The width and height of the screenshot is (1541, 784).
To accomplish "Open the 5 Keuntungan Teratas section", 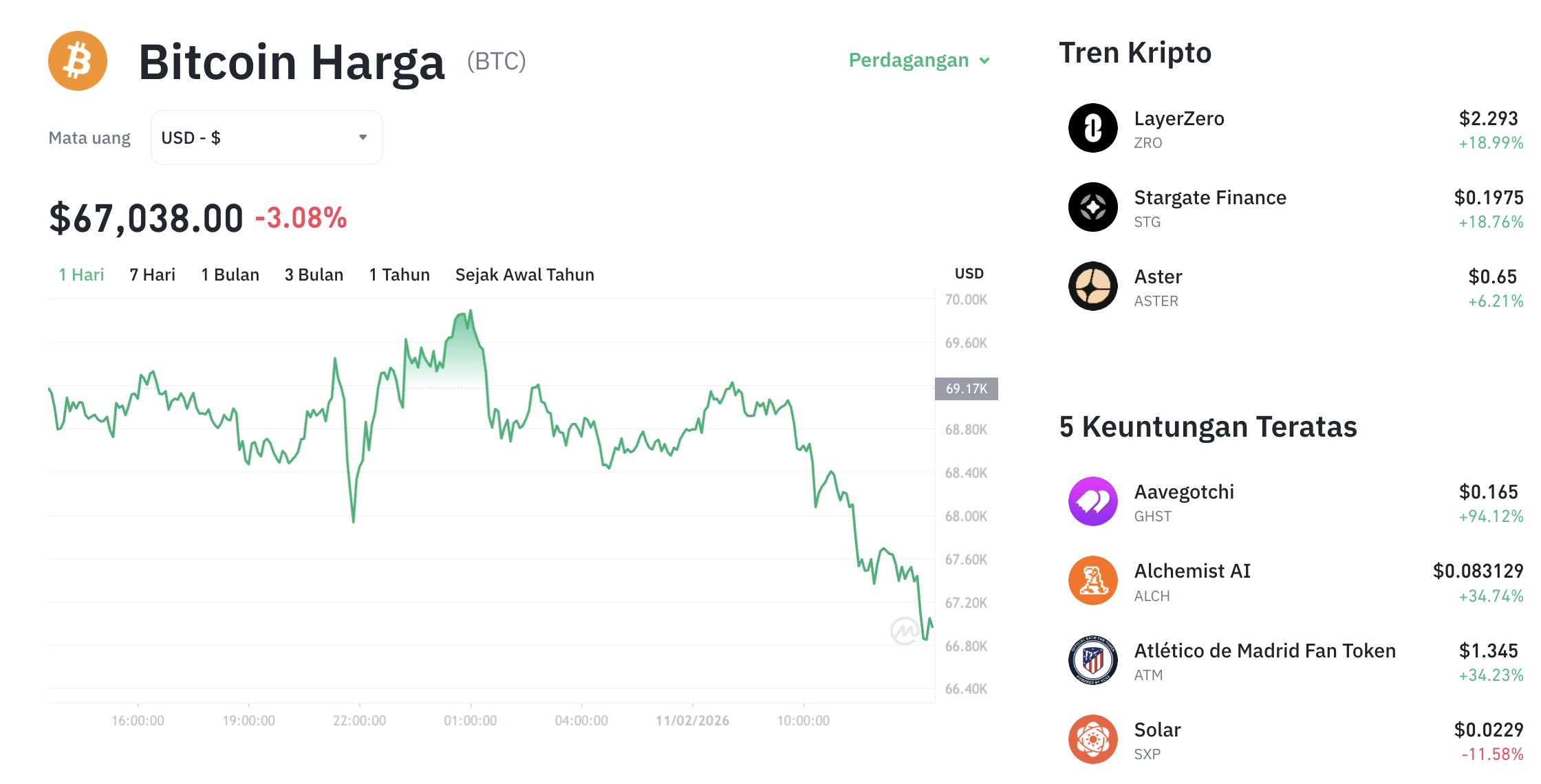I will (x=1208, y=426).
